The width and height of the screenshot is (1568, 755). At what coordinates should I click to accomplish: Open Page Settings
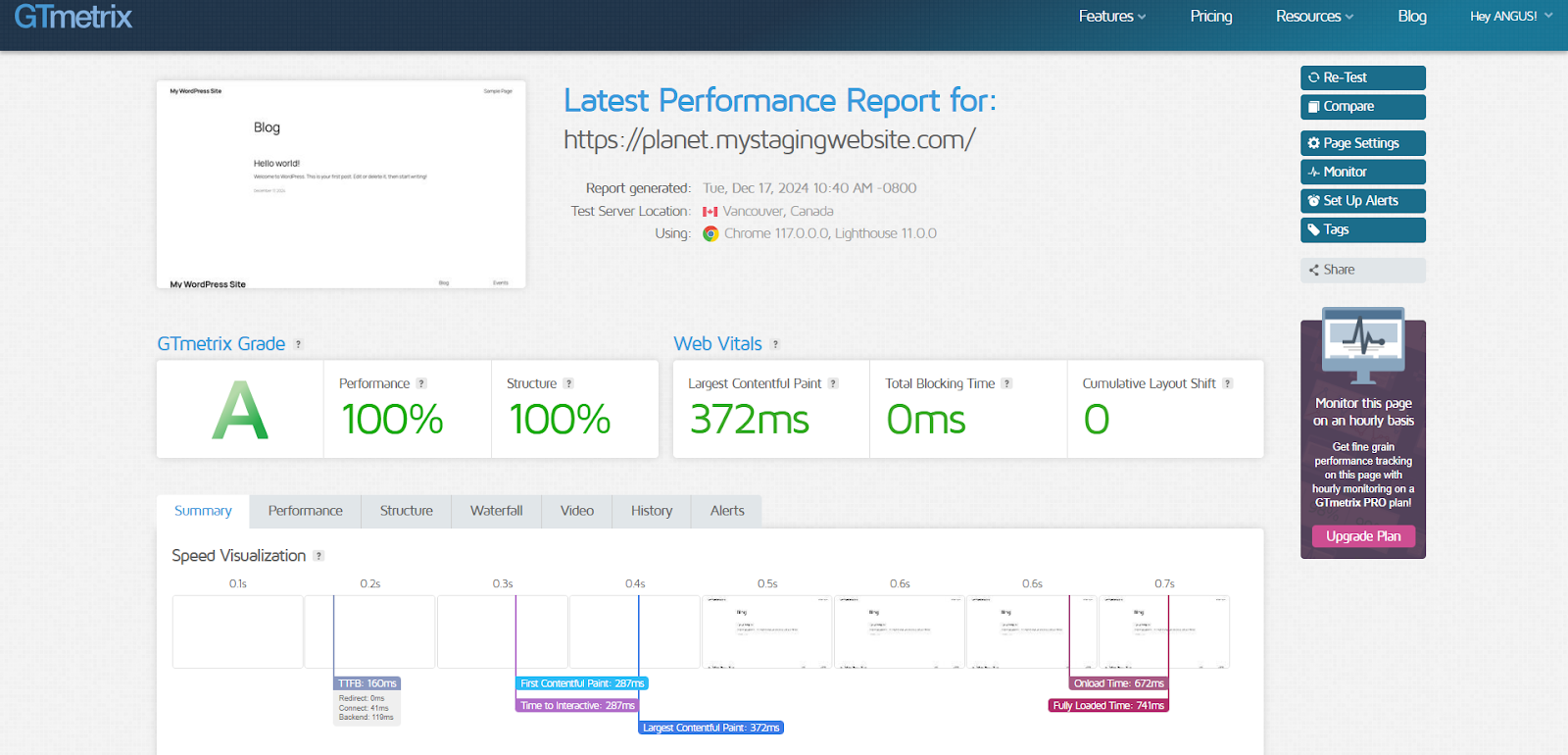(1363, 143)
